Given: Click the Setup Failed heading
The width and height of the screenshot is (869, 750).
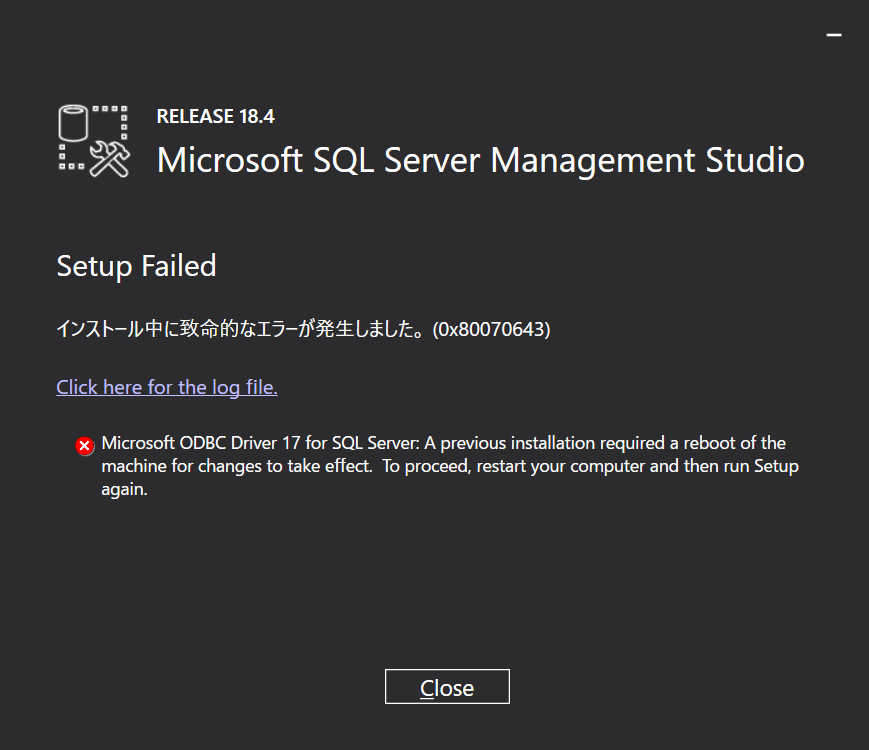Looking at the screenshot, I should tap(136, 266).
